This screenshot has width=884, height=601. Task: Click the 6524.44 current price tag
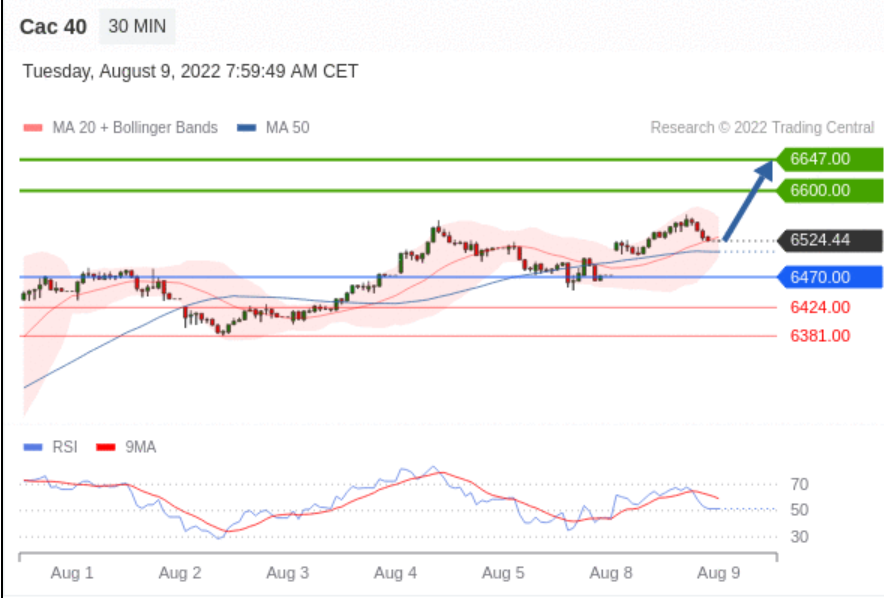(829, 240)
